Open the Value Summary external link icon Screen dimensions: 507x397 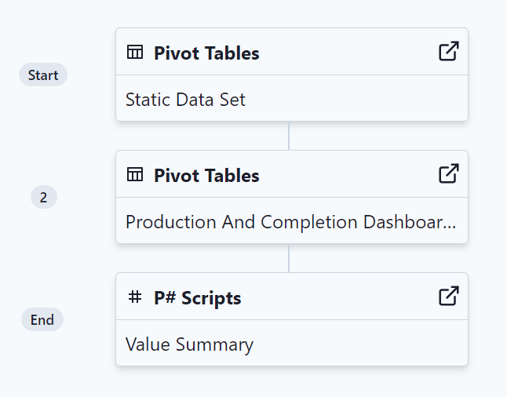point(449,296)
